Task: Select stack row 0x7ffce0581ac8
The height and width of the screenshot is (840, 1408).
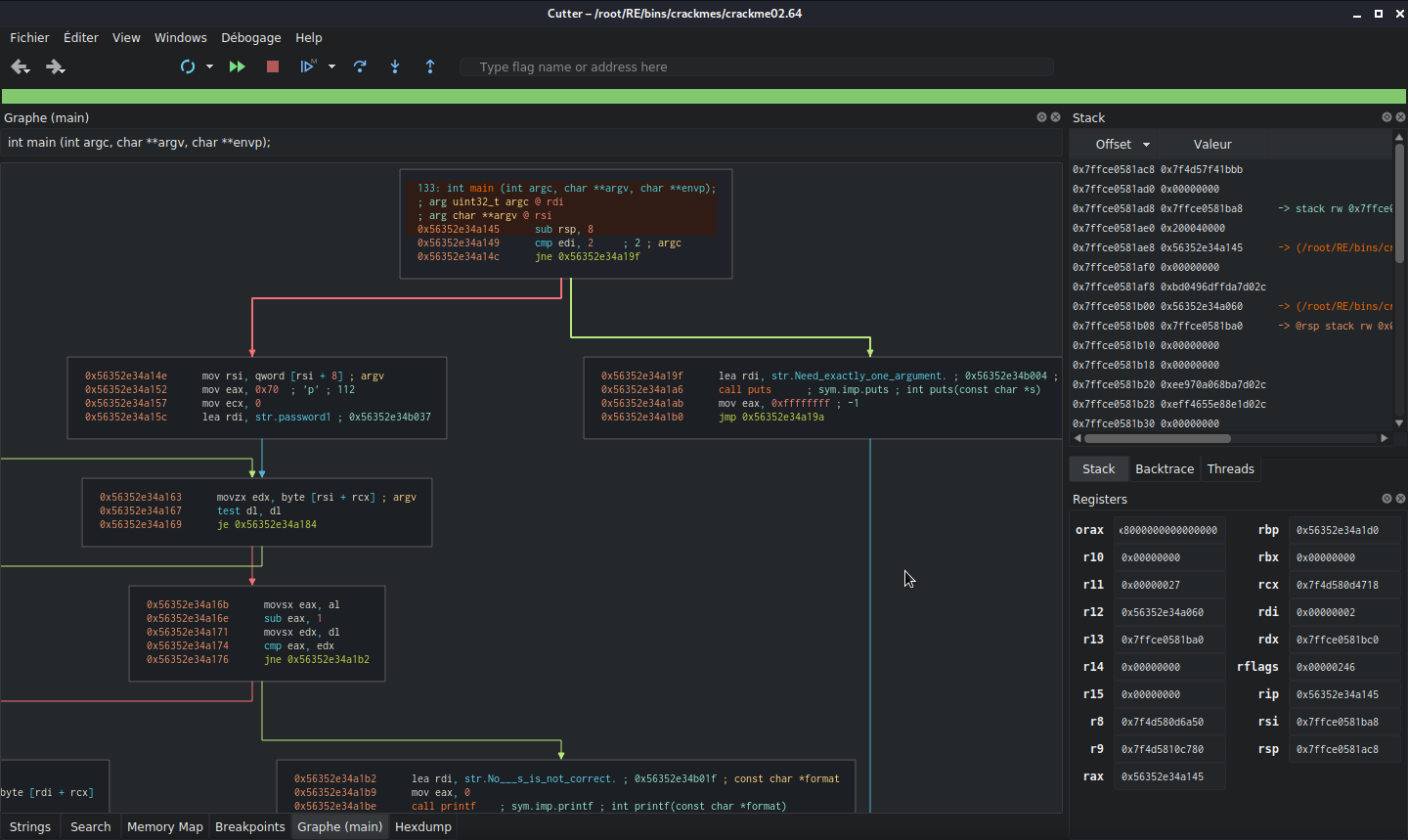Action: (x=1231, y=169)
